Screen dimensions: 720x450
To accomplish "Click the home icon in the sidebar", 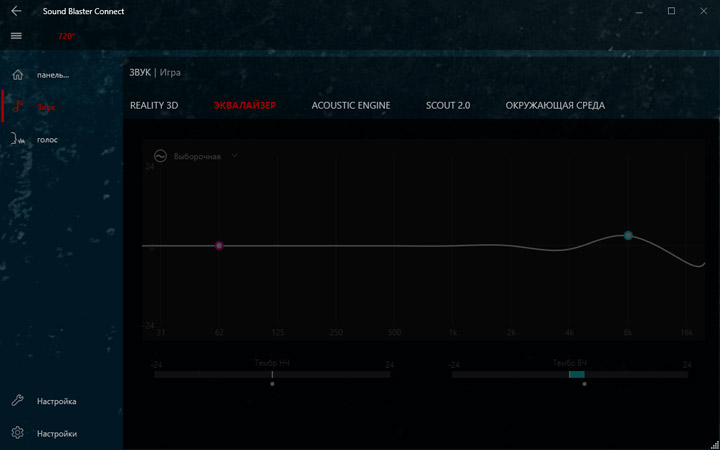I will pyautogui.click(x=17, y=75).
